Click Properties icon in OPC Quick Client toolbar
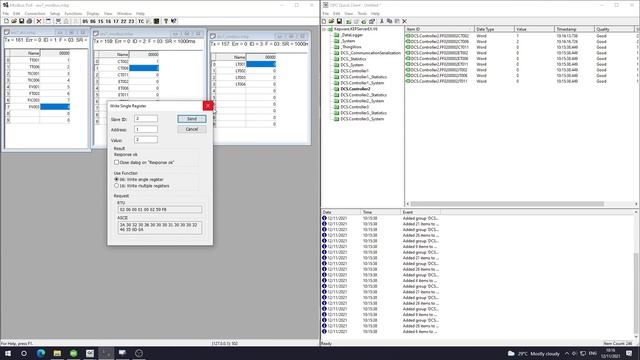 click(x=372, y=21)
